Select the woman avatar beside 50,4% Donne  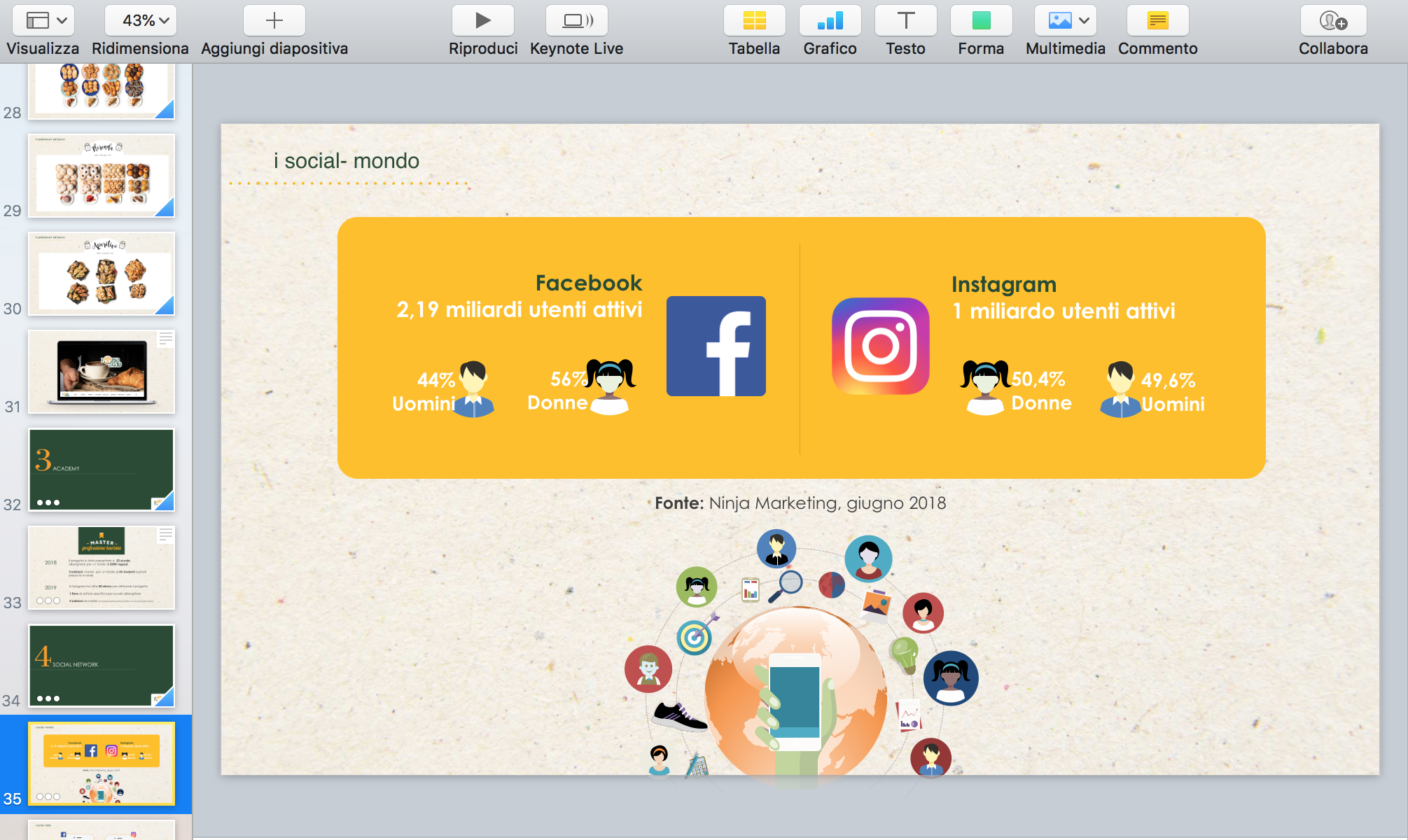[x=985, y=388]
